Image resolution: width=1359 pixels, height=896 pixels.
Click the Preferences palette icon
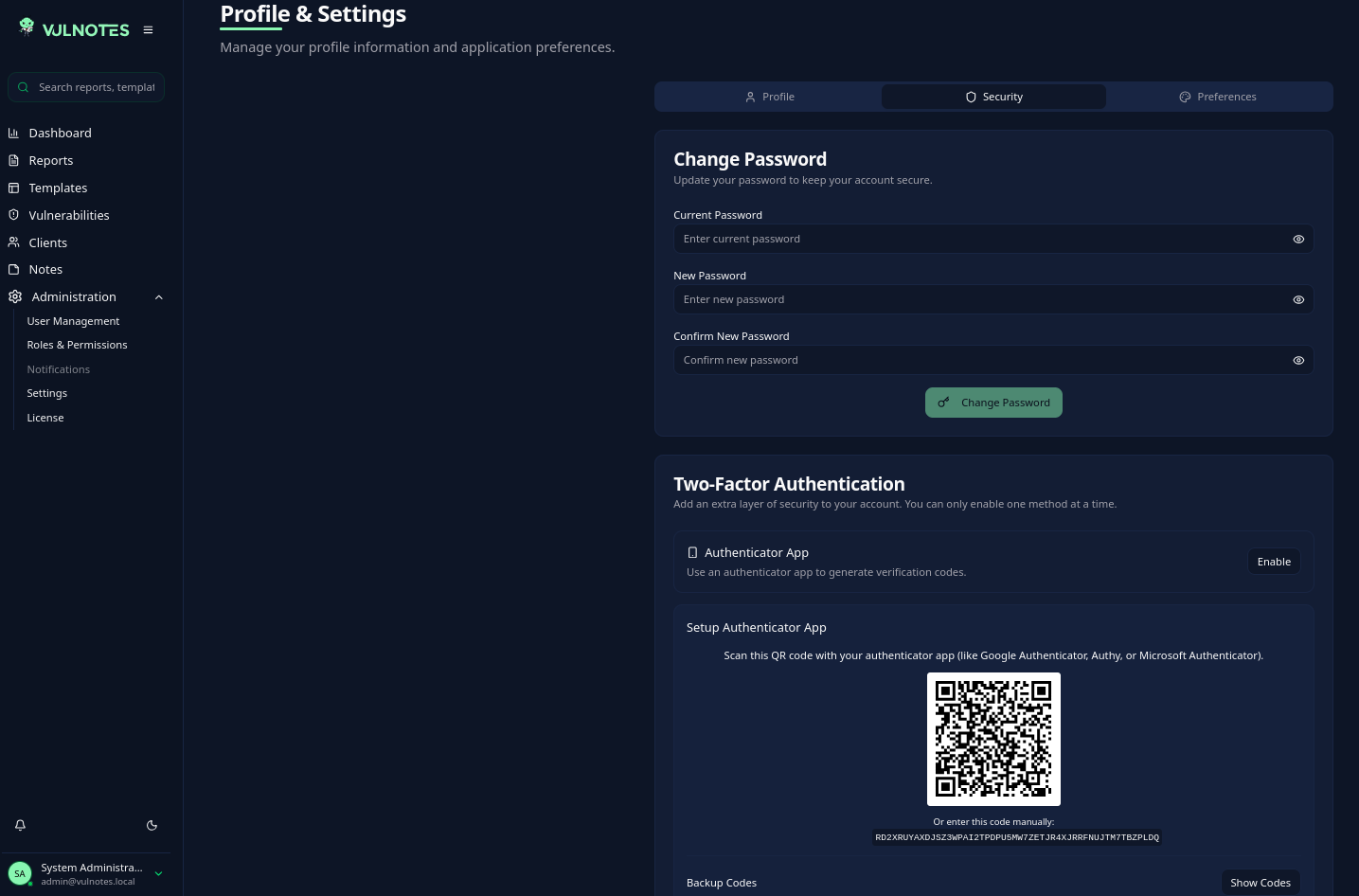pyautogui.click(x=1185, y=97)
